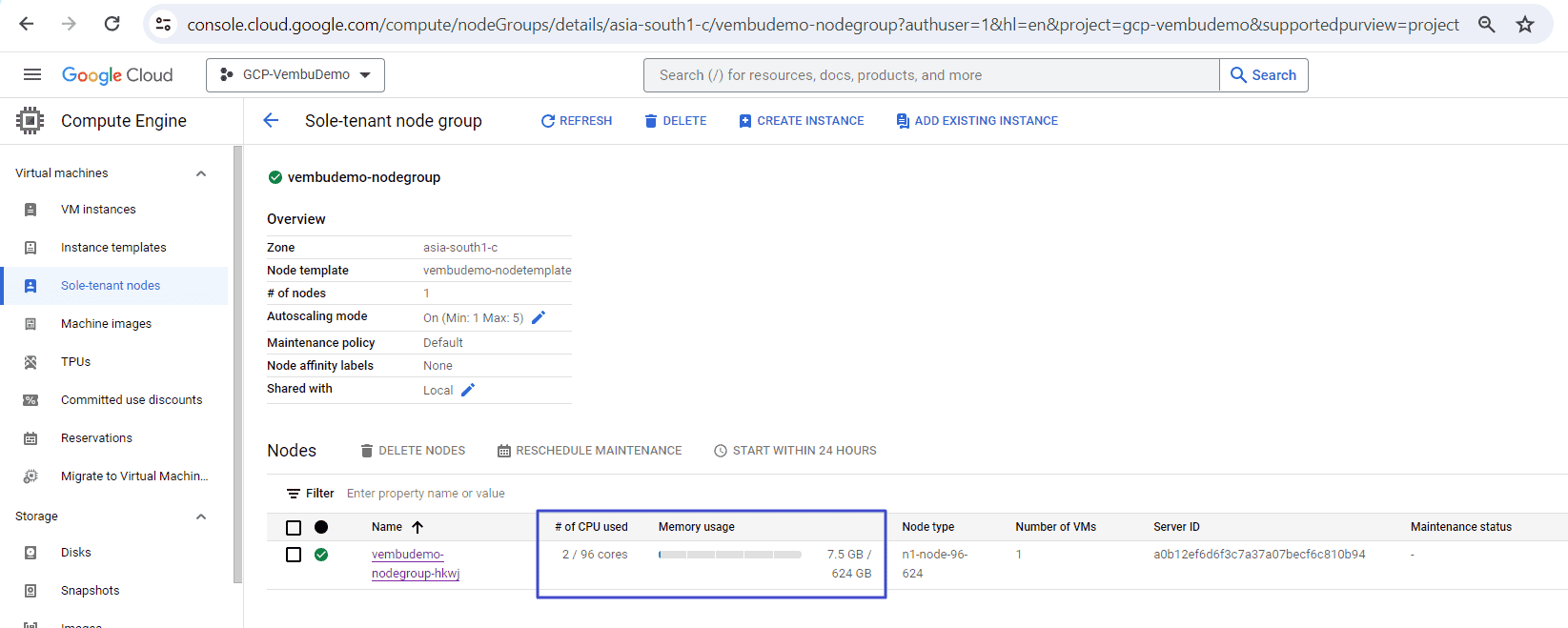The height and width of the screenshot is (628, 1568).
Task: Collapse the Virtual machines section
Action: [201, 173]
